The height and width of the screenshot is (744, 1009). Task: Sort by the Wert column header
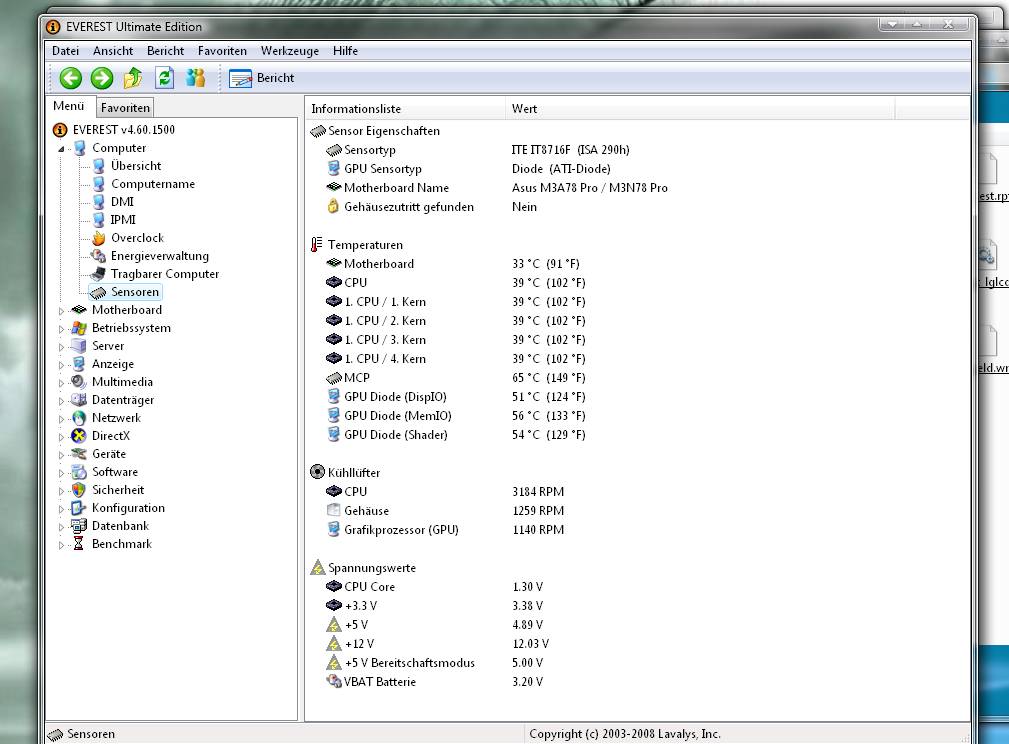click(x=700, y=109)
